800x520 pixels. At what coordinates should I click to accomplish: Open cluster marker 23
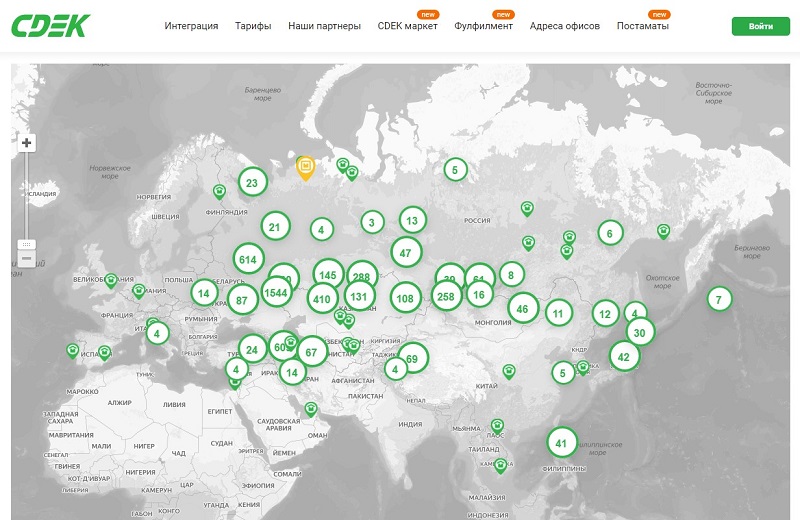point(252,183)
